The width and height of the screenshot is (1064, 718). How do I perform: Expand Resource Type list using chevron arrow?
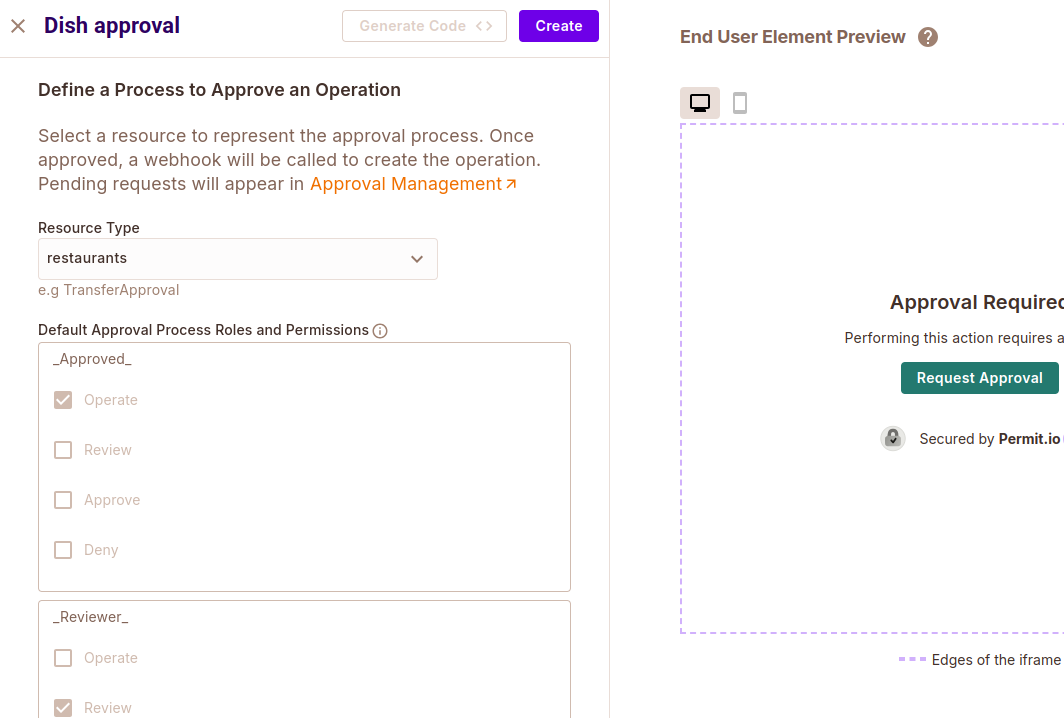[417, 259]
